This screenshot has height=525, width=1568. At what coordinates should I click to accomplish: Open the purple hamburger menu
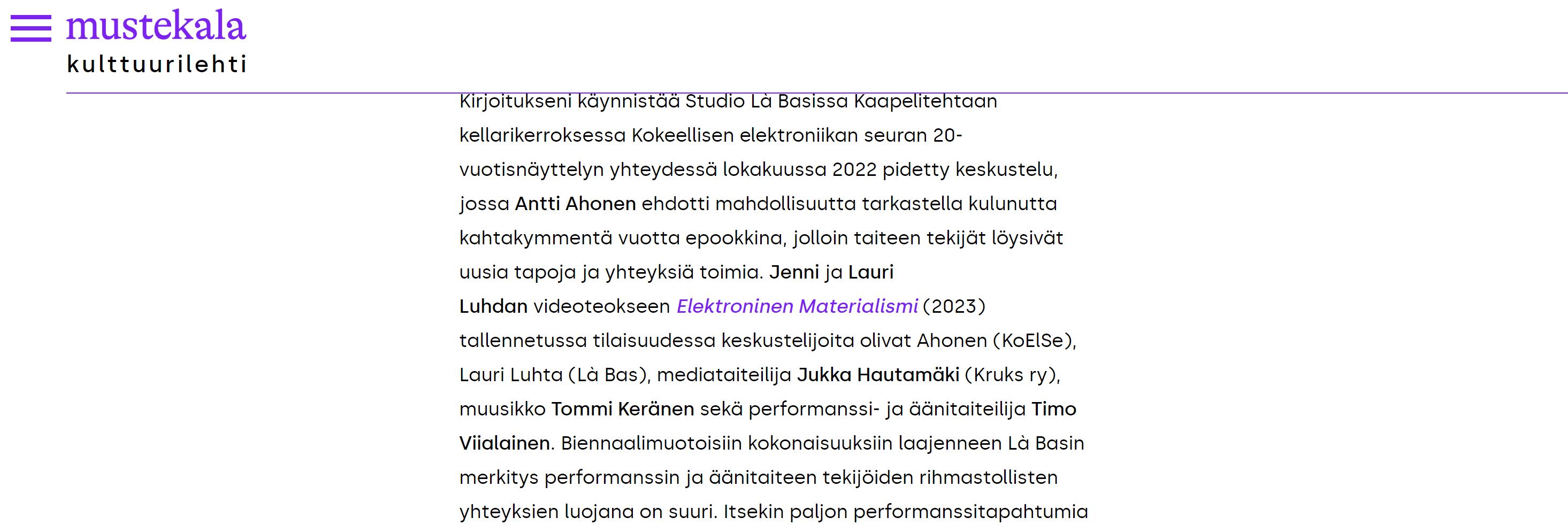(31, 28)
